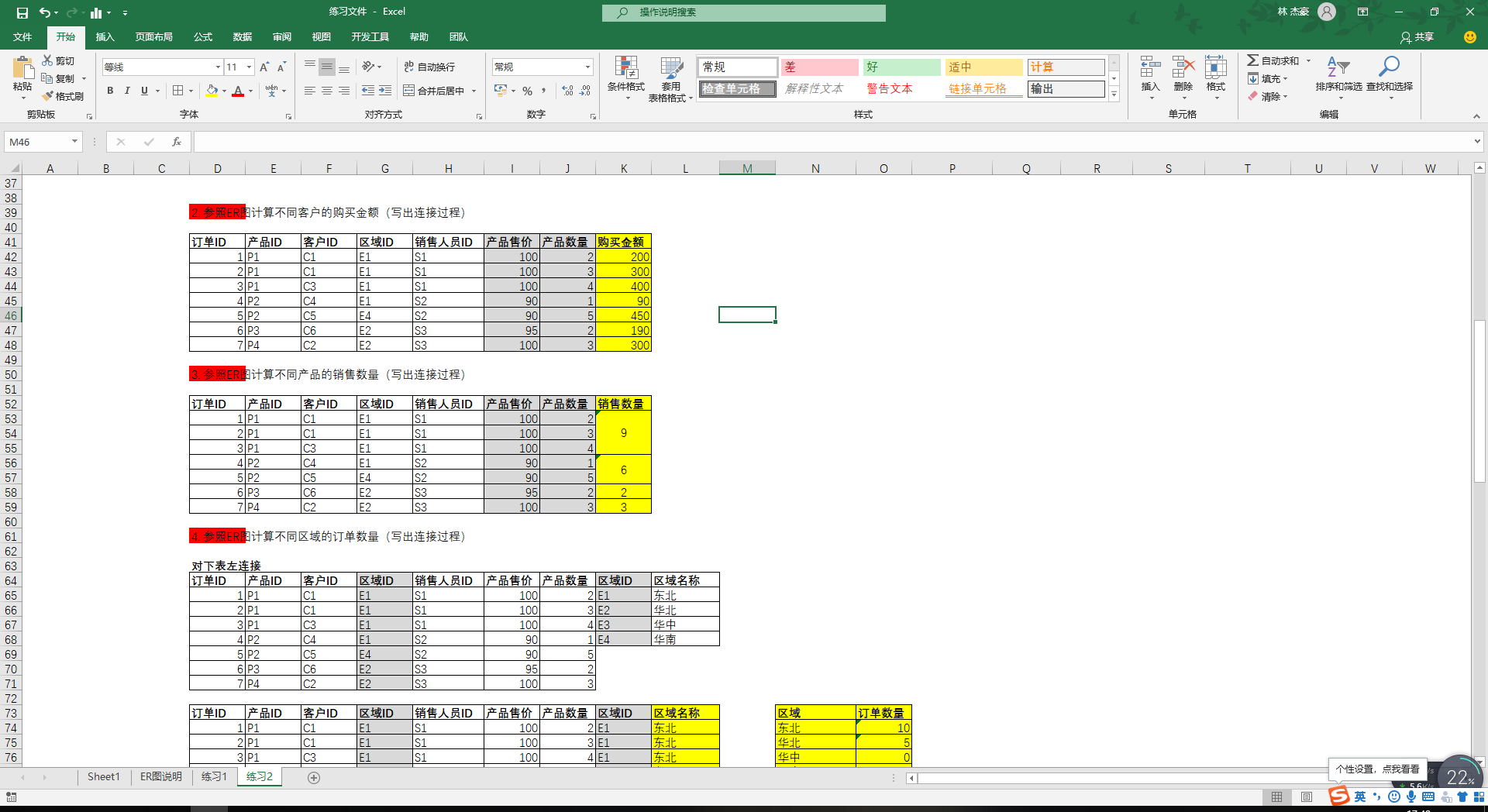Undo the last action
Image resolution: width=1488 pixels, height=812 pixels.
point(45,12)
